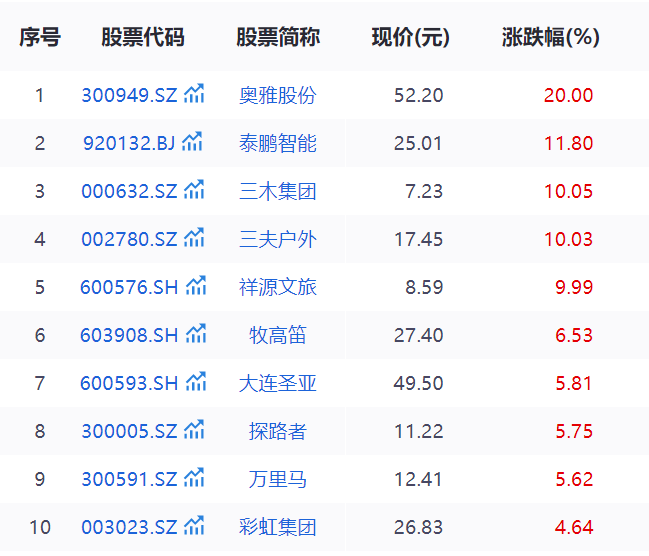Click the 股票代码 column header
The height and width of the screenshot is (556, 649).
[143, 38]
